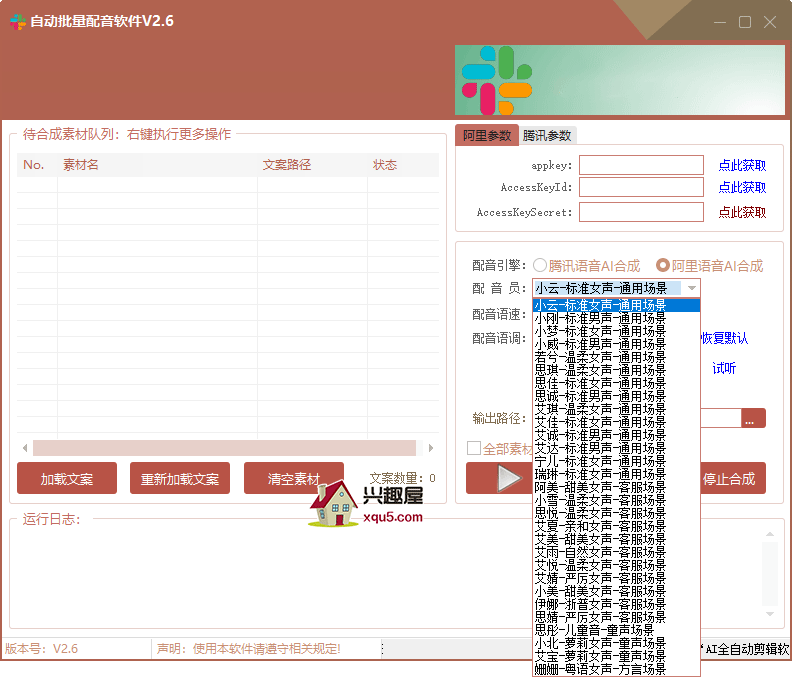Focus the AccessKeyId input field

[x=641, y=187]
